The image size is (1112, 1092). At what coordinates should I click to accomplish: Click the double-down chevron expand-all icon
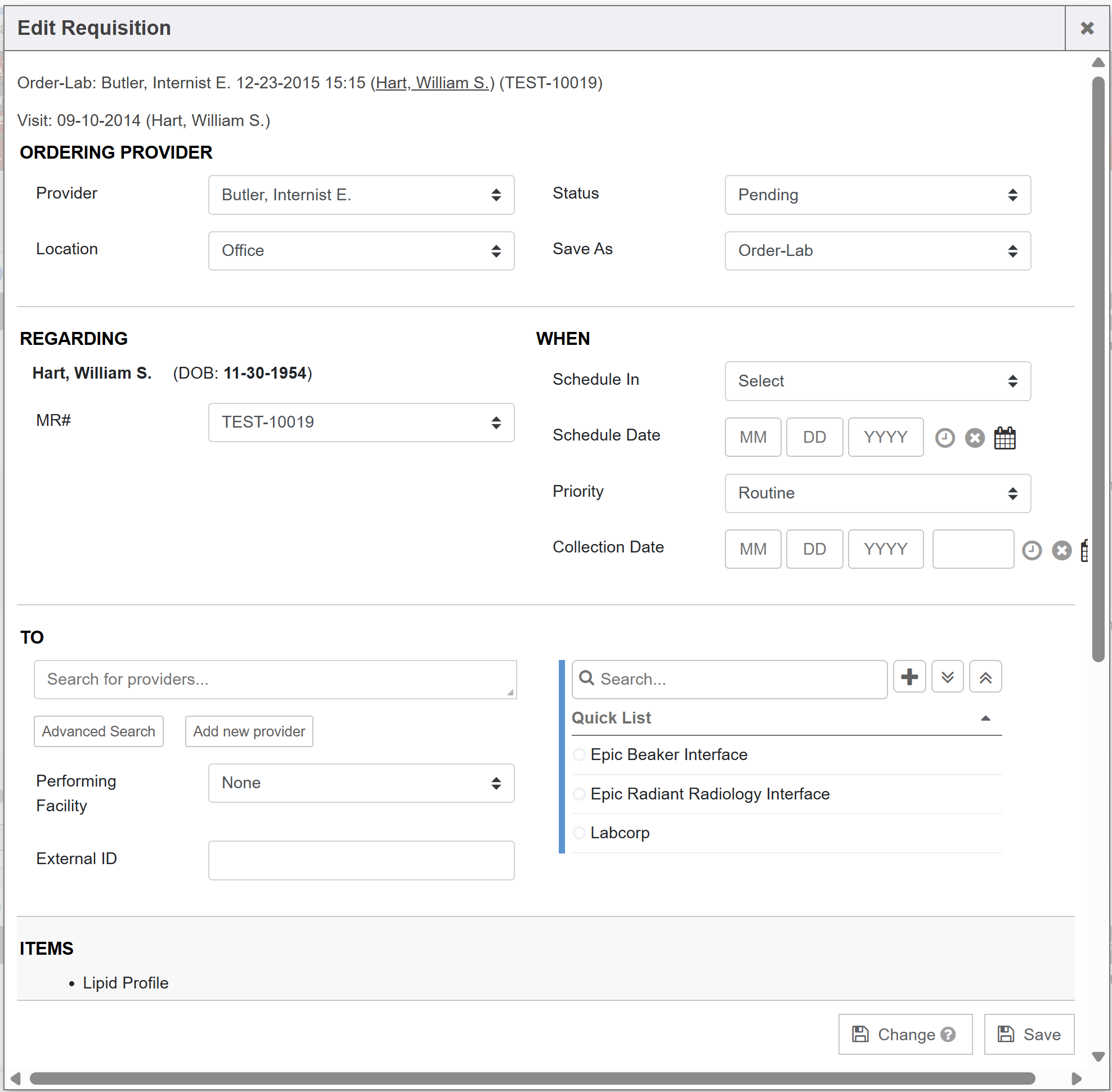point(947,677)
